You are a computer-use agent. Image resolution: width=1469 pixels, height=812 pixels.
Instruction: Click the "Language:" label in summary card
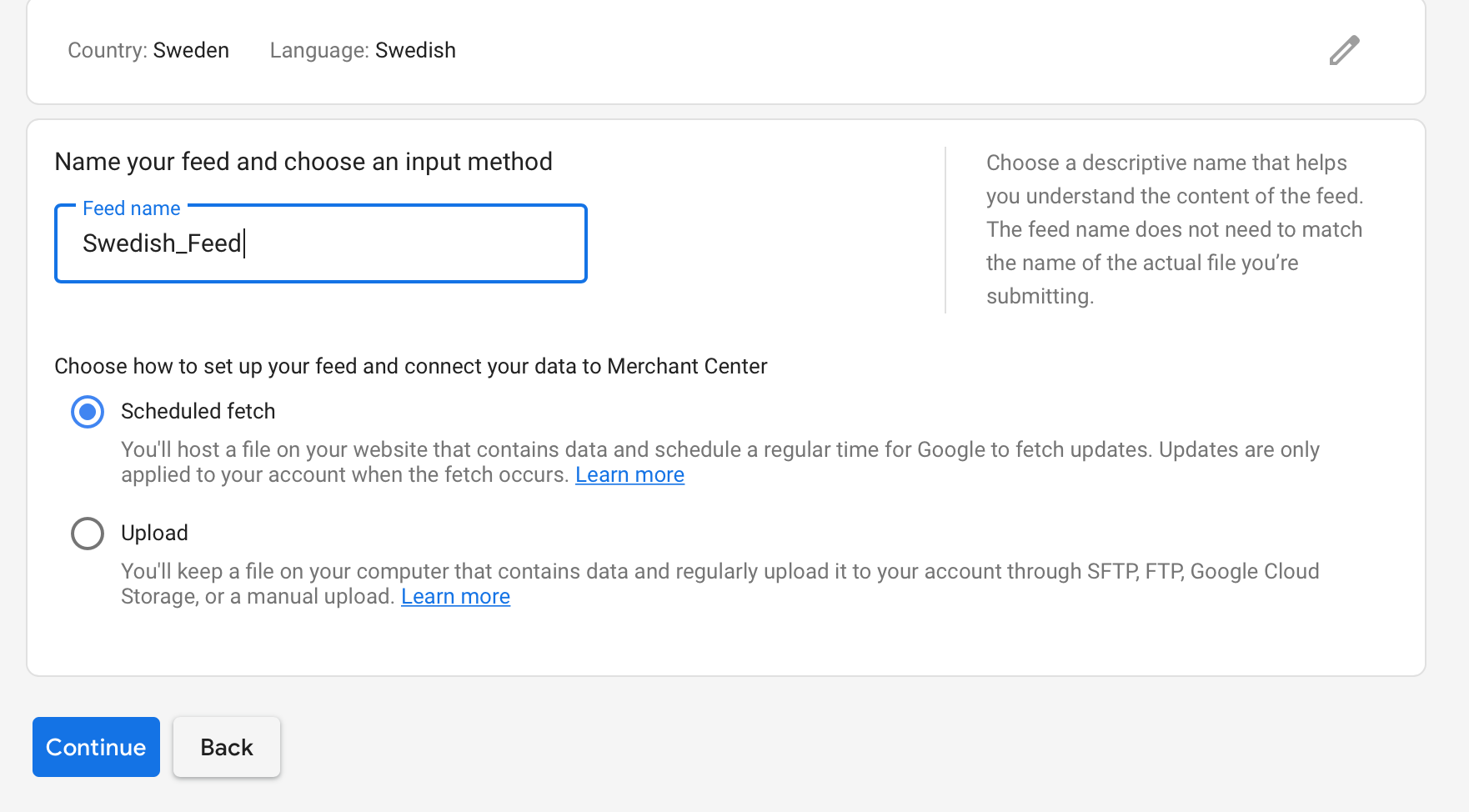click(319, 51)
